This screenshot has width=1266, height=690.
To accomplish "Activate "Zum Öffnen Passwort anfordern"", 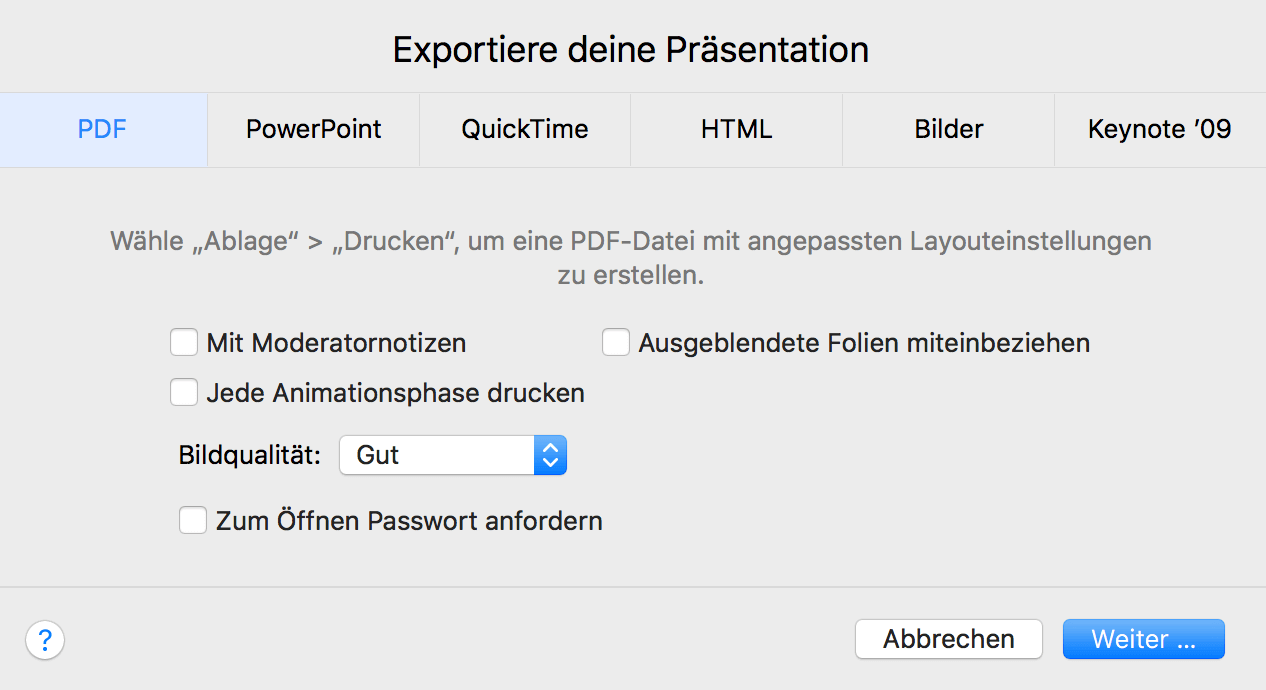I will pyautogui.click(x=193, y=520).
